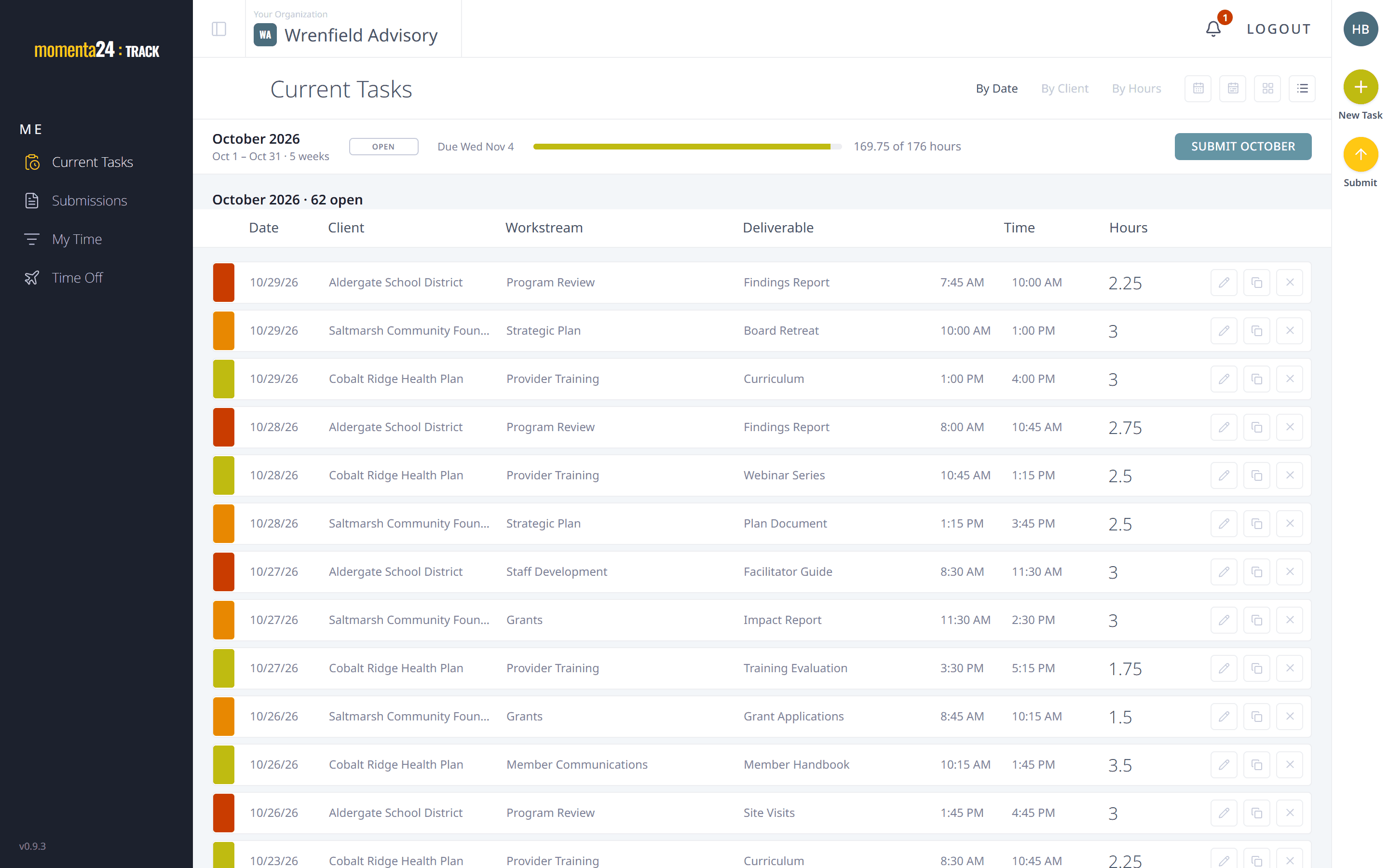Image resolution: width=1389 pixels, height=868 pixels.
Task: Click the Deliverable column header
Action: click(x=778, y=228)
